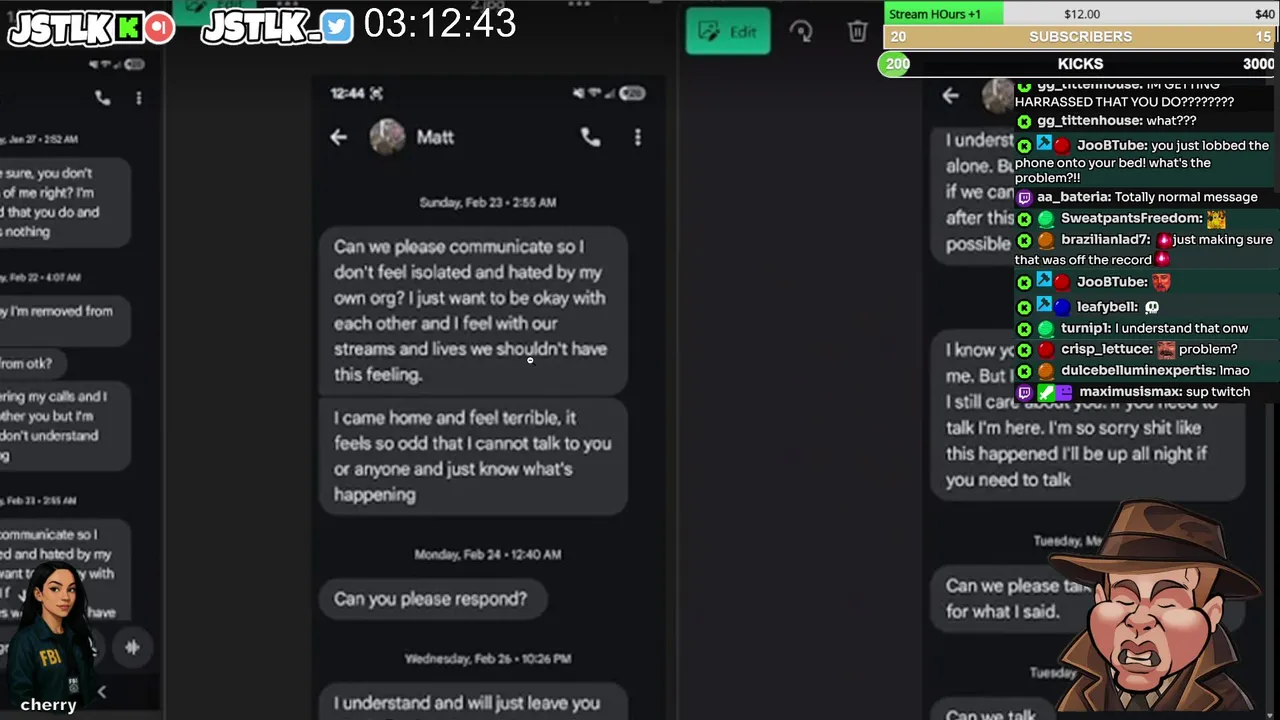Image resolution: width=1280 pixels, height=720 pixels.
Task: Open Matt's contact avatar
Action: pos(387,137)
